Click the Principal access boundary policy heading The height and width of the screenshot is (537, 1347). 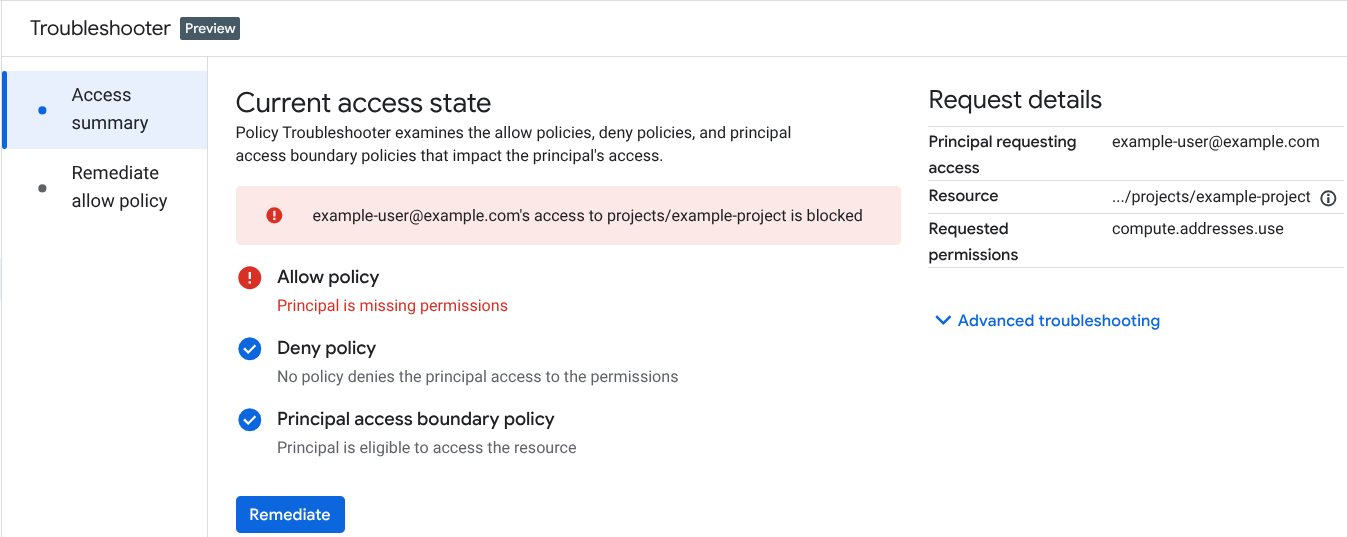tap(415, 419)
